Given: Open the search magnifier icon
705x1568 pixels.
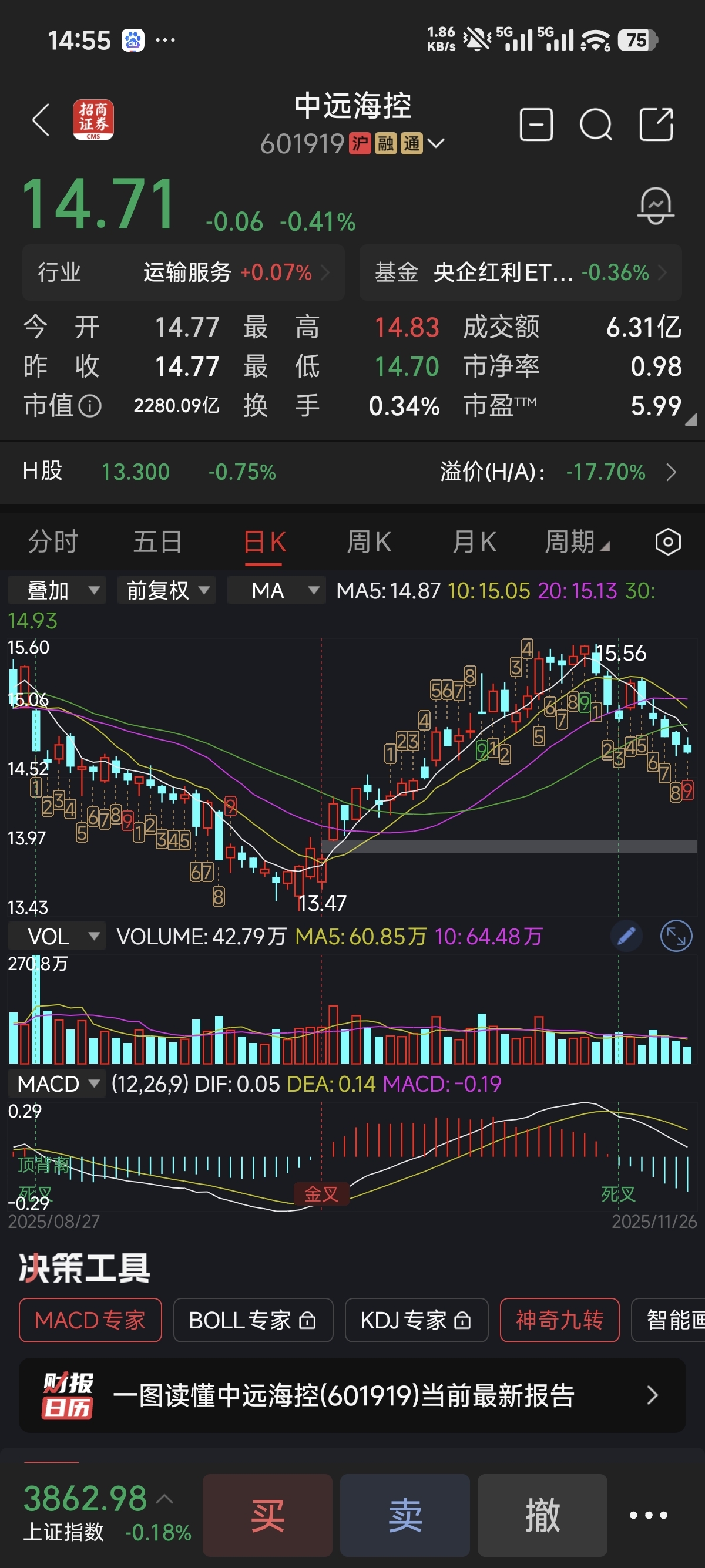Looking at the screenshot, I should [x=595, y=125].
